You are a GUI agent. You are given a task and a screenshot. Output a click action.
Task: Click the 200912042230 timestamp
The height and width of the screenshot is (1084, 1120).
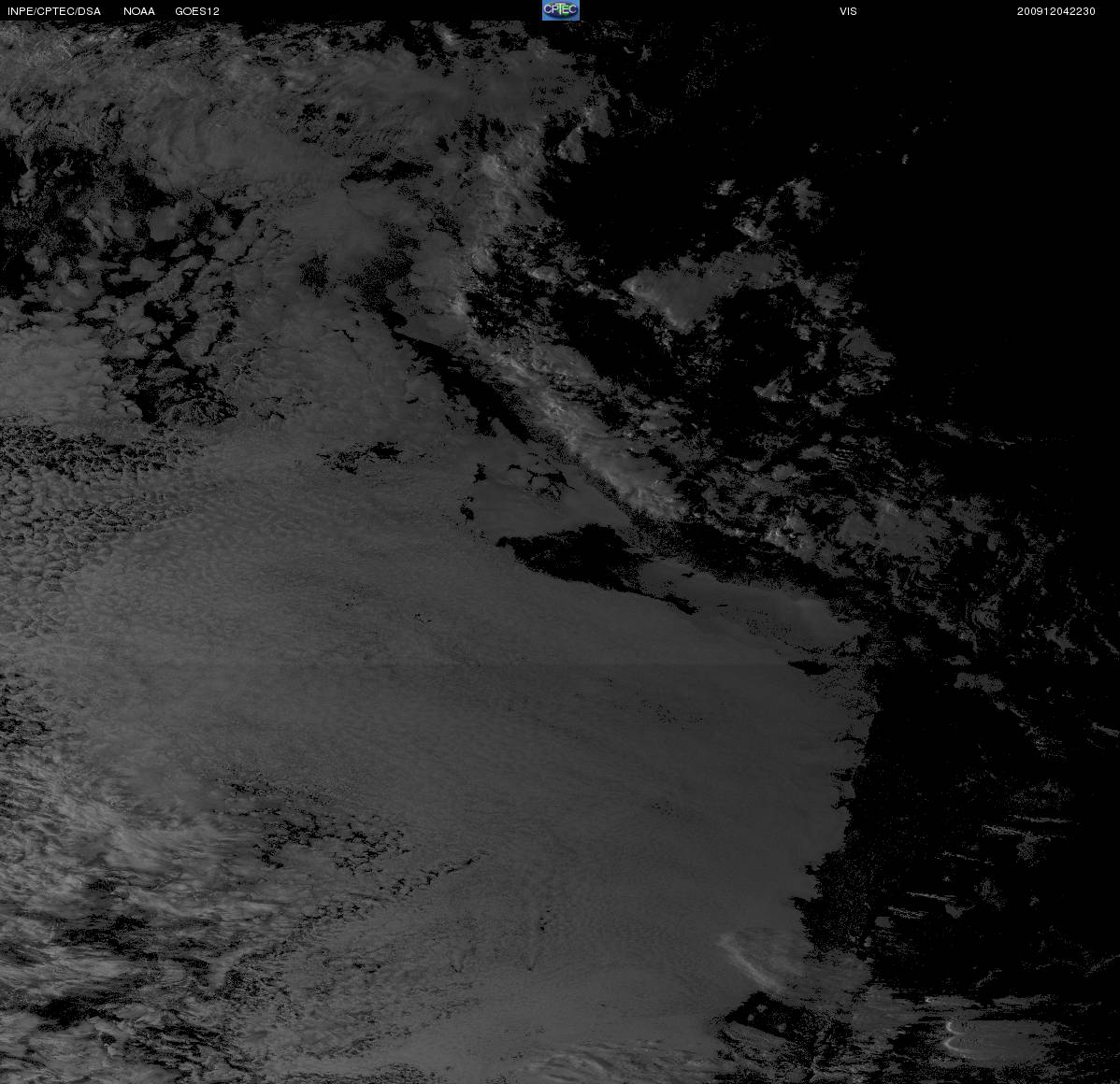[1056, 11]
